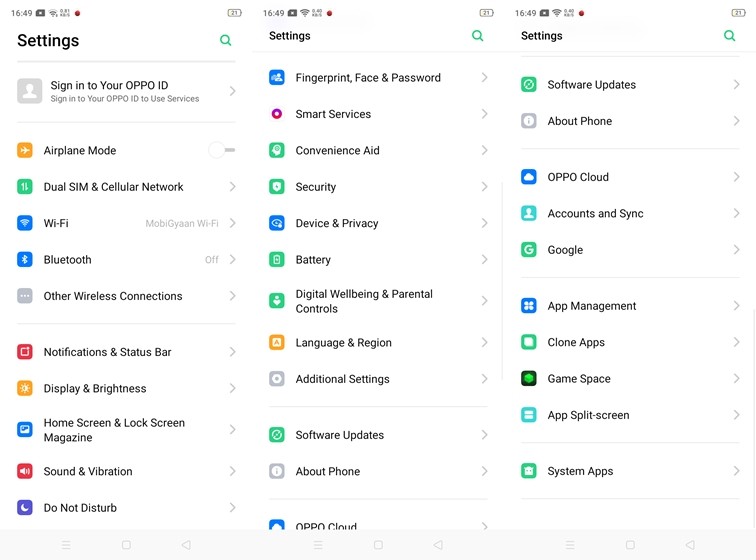Tap the System Apps icon
The width and height of the screenshot is (756, 560).
(x=529, y=470)
